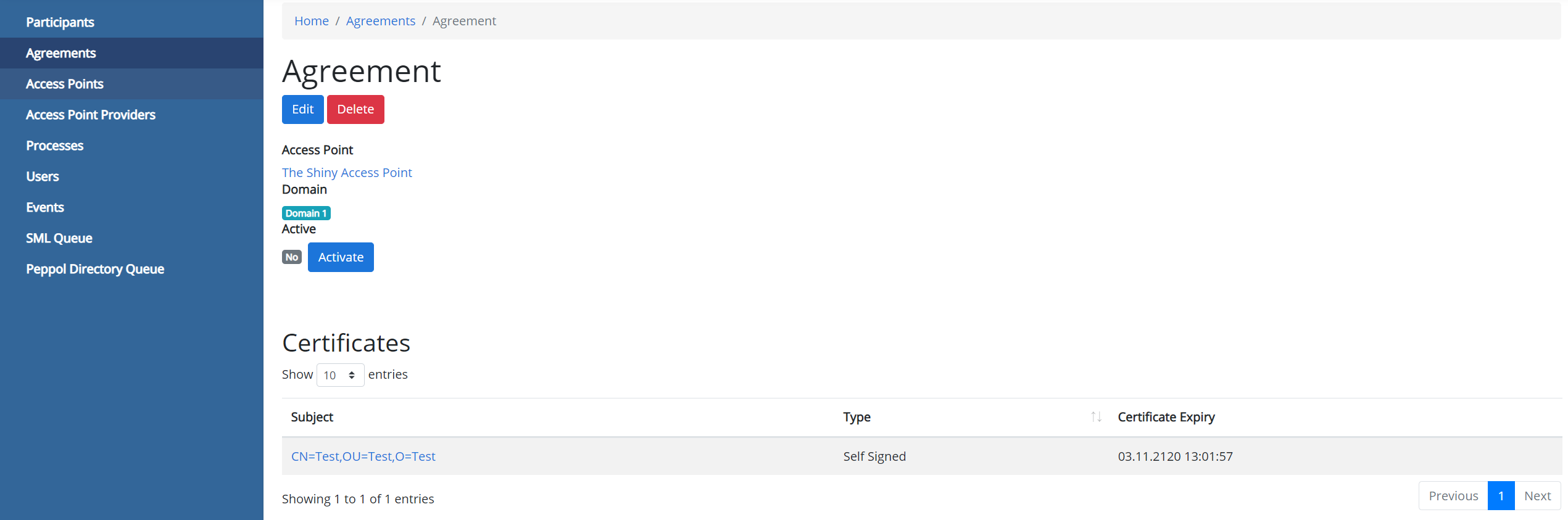Open Participants in the sidebar

pos(60,22)
